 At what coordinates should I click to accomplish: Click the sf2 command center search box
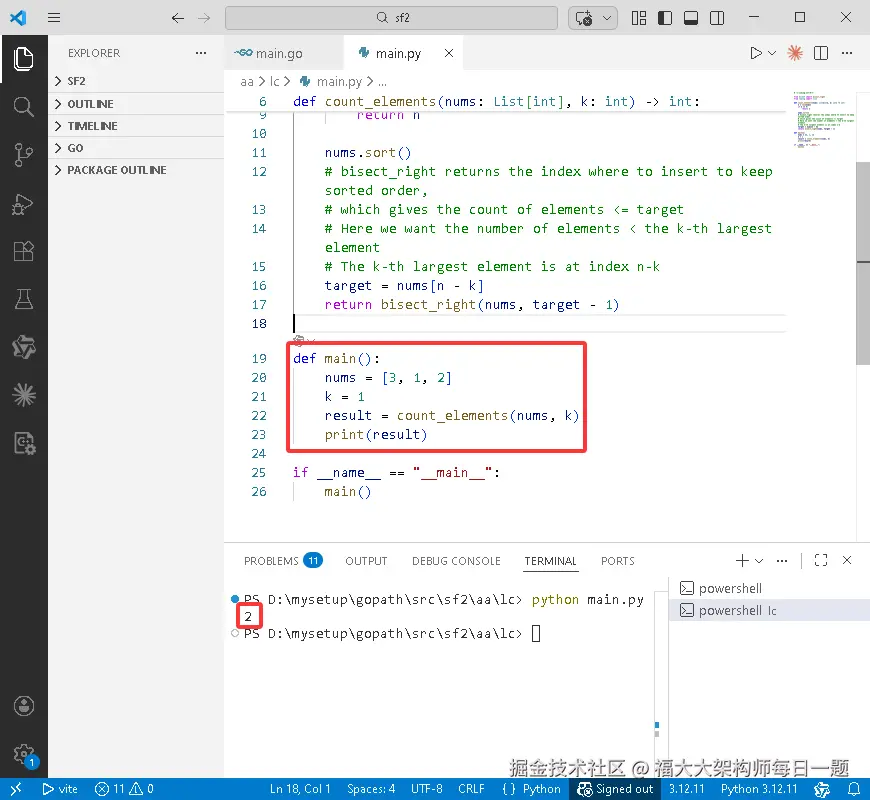[x=391, y=18]
